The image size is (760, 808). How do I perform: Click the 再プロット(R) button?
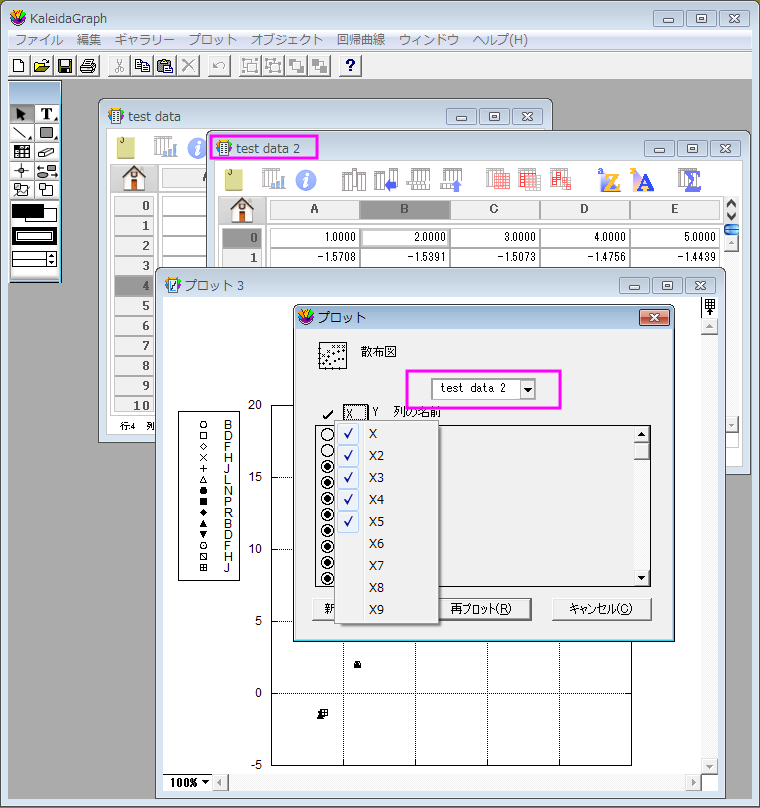pos(484,609)
